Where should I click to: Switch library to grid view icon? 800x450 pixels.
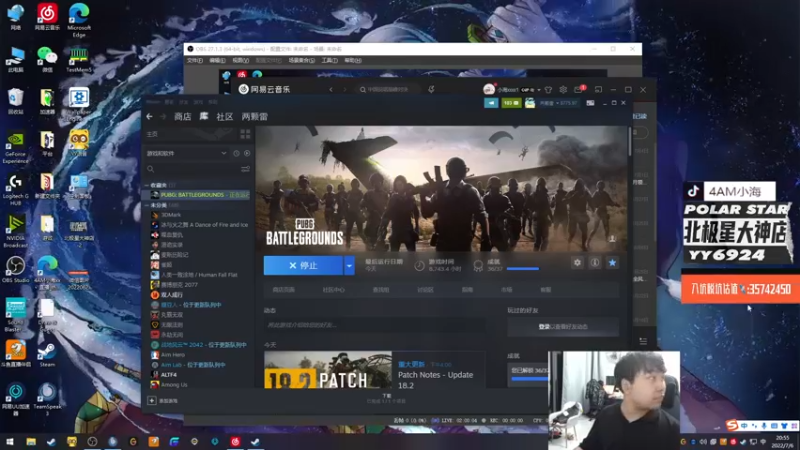[245, 134]
